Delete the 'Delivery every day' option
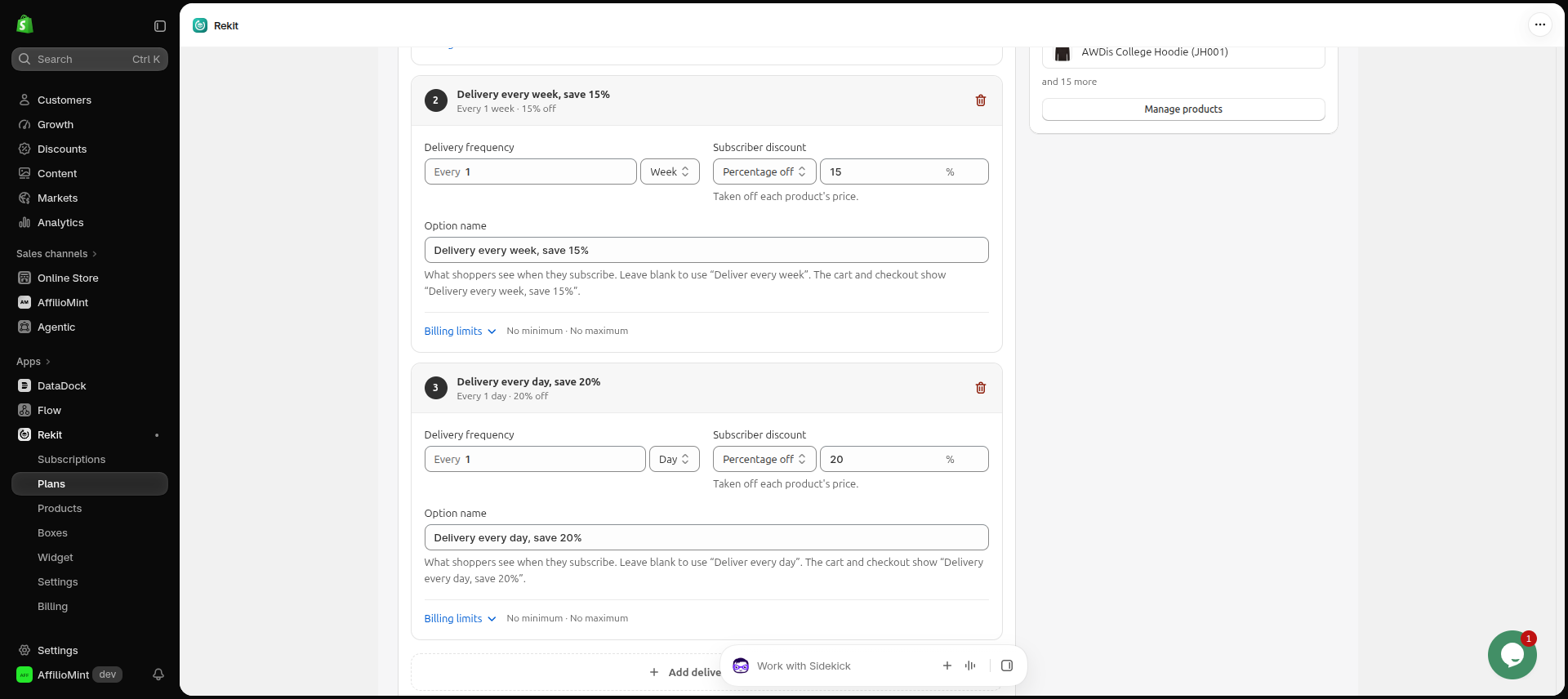 [x=981, y=388]
